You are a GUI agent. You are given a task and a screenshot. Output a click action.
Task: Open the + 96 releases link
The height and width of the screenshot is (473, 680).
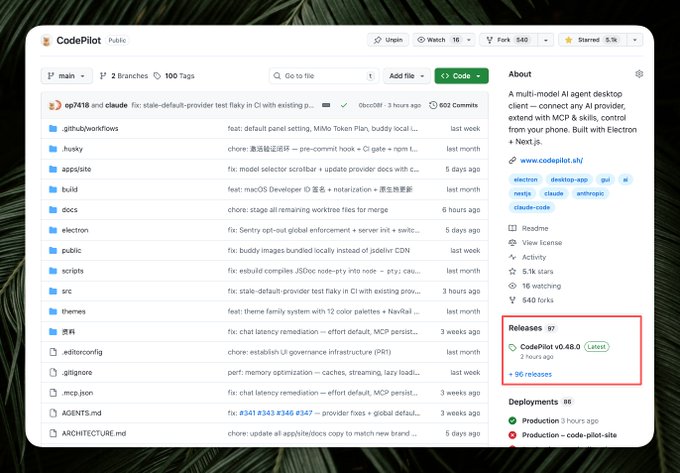coord(530,374)
